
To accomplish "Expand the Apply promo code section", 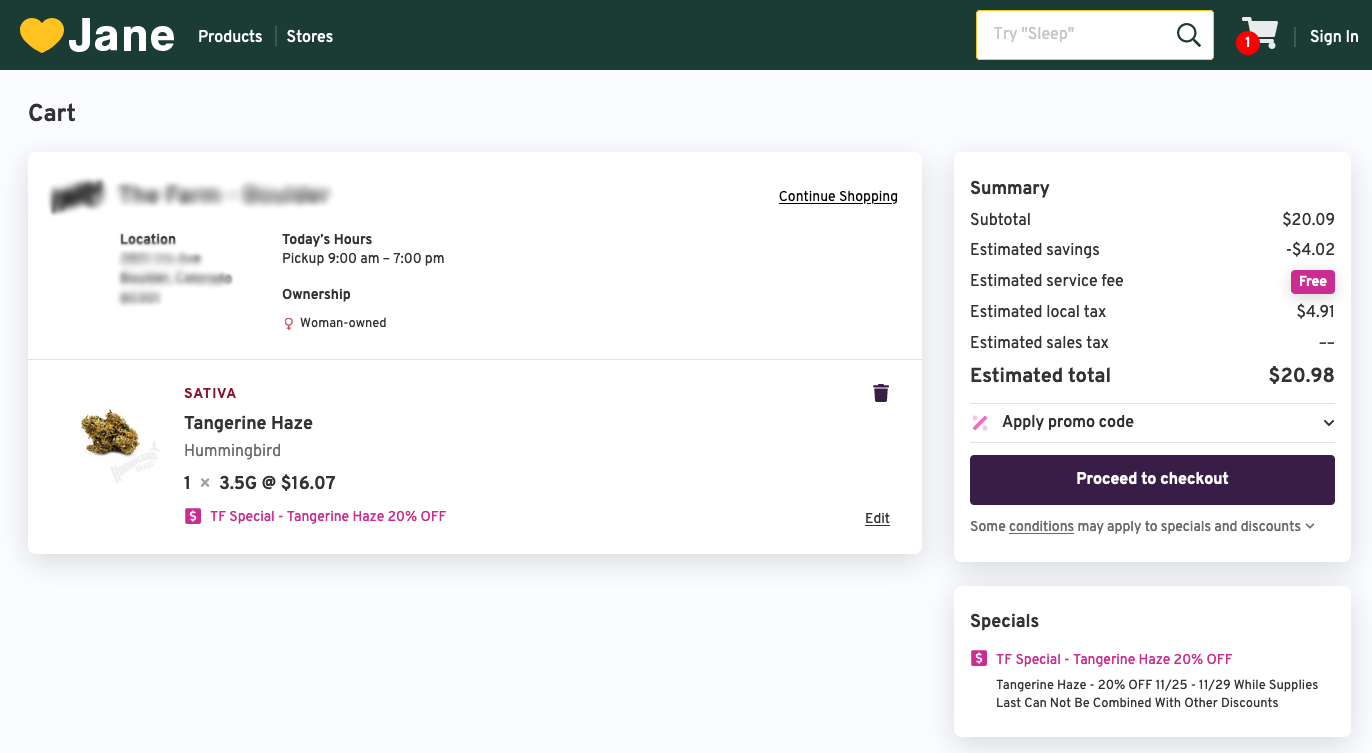I will click(1152, 423).
